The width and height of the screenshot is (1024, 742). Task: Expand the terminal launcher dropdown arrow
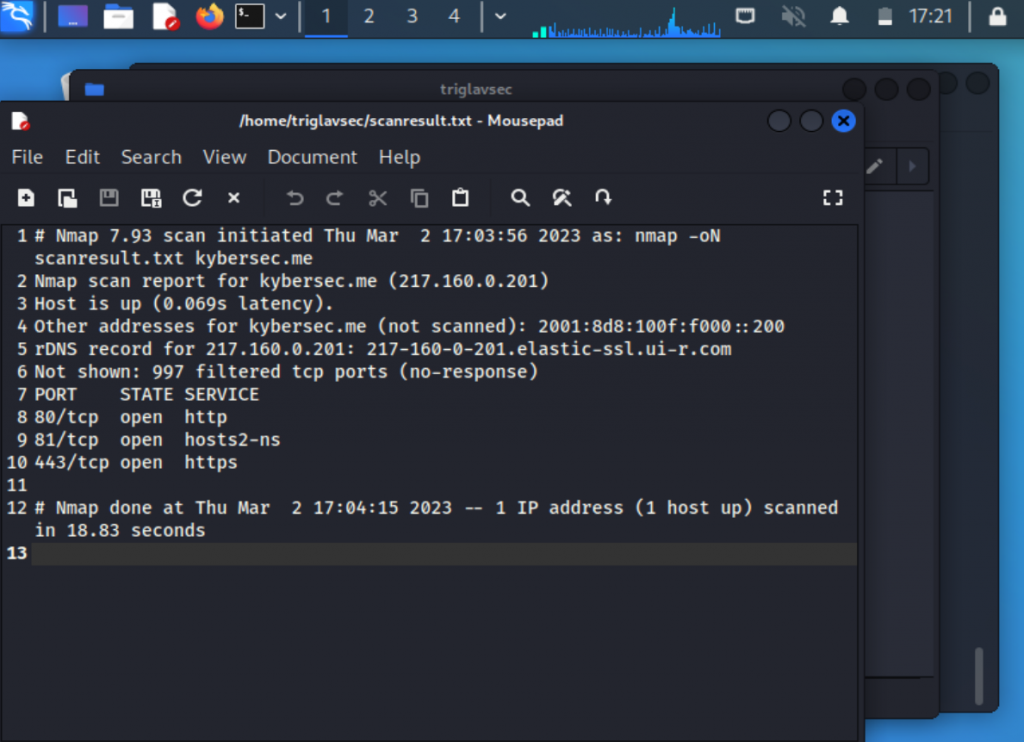click(281, 16)
